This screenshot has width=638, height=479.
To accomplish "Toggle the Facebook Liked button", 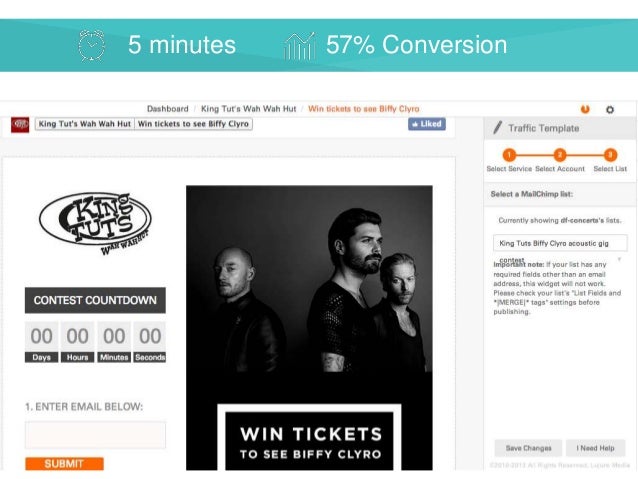I will 427,124.
